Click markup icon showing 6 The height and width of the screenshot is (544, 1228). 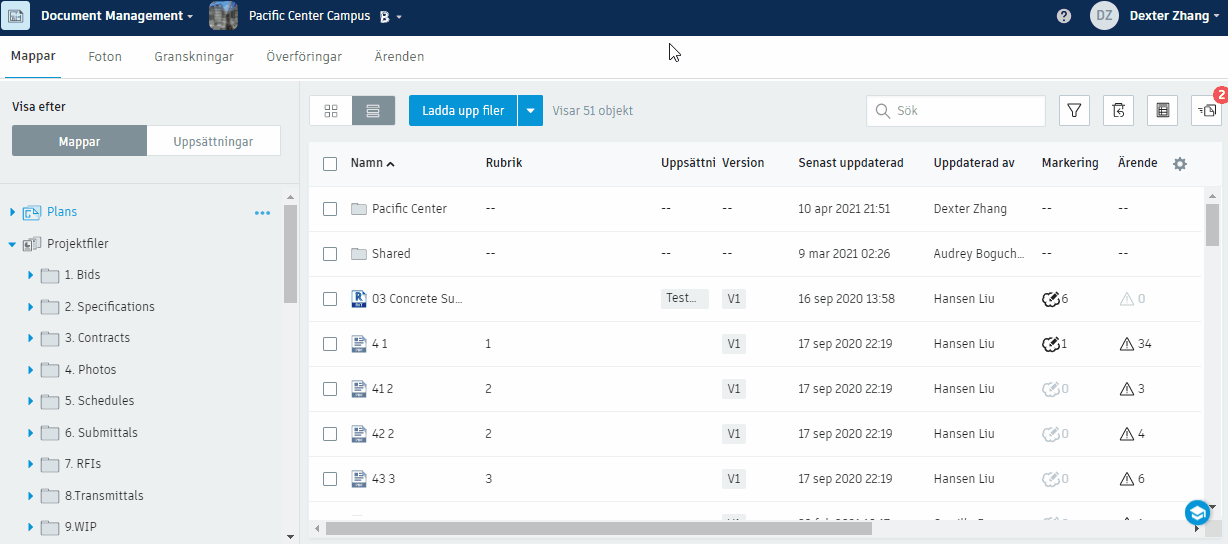tap(1050, 299)
